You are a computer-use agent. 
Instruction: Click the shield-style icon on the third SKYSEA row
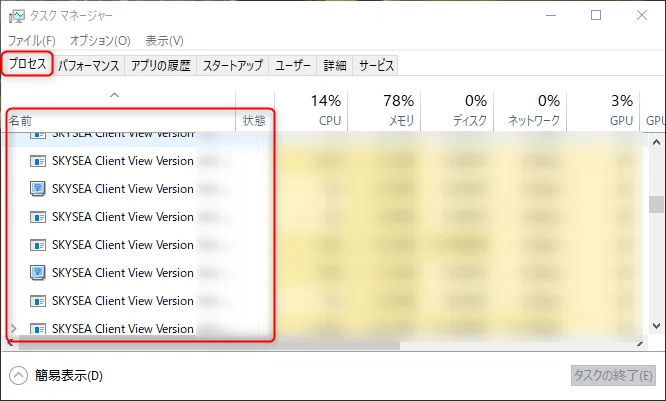pyautogui.click(x=38, y=189)
